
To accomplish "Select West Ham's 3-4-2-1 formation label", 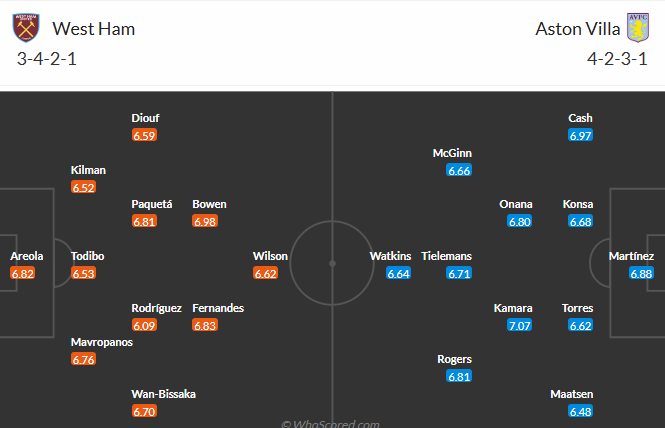I will [47, 58].
